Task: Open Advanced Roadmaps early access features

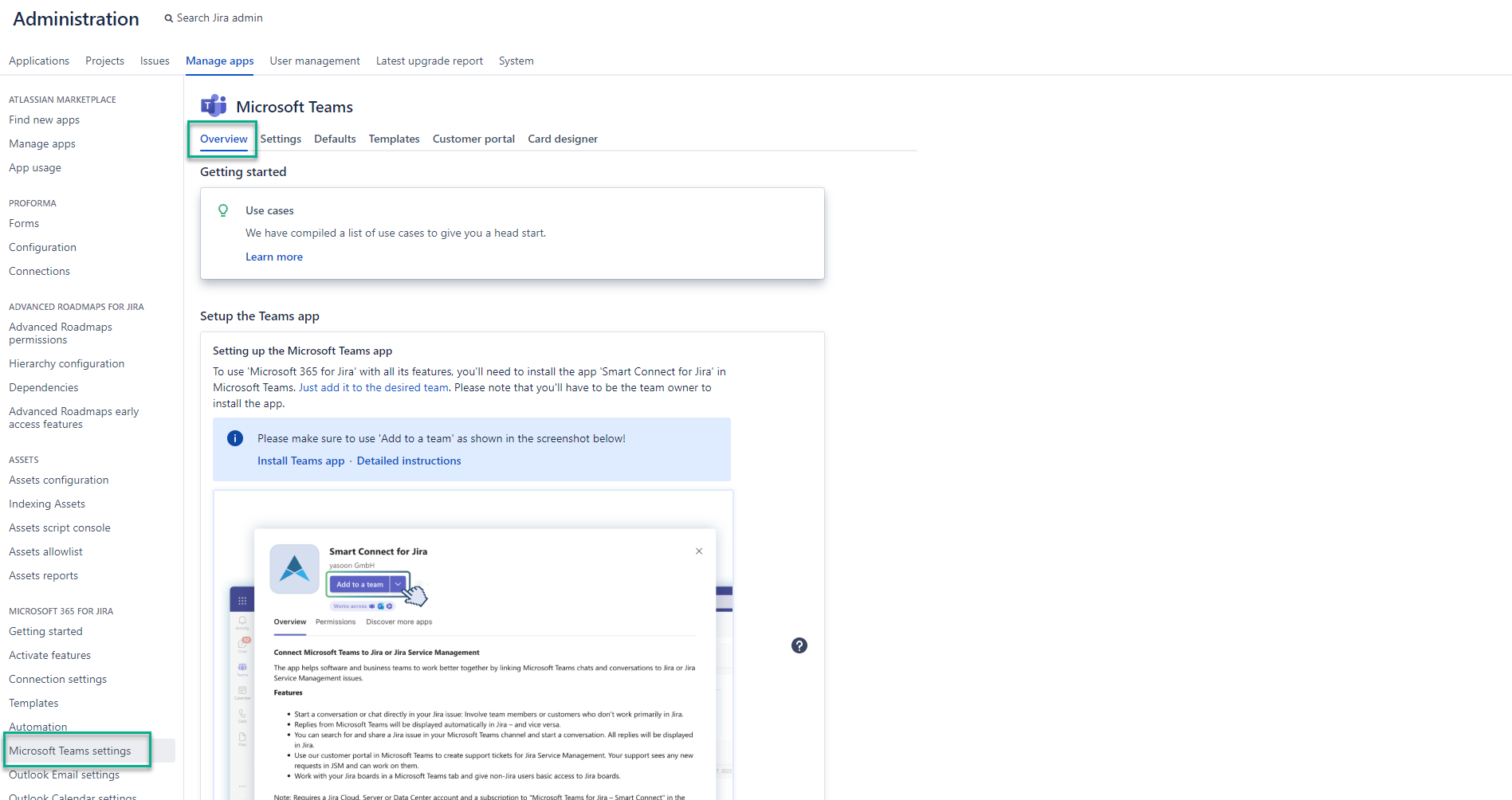Action: (73, 418)
